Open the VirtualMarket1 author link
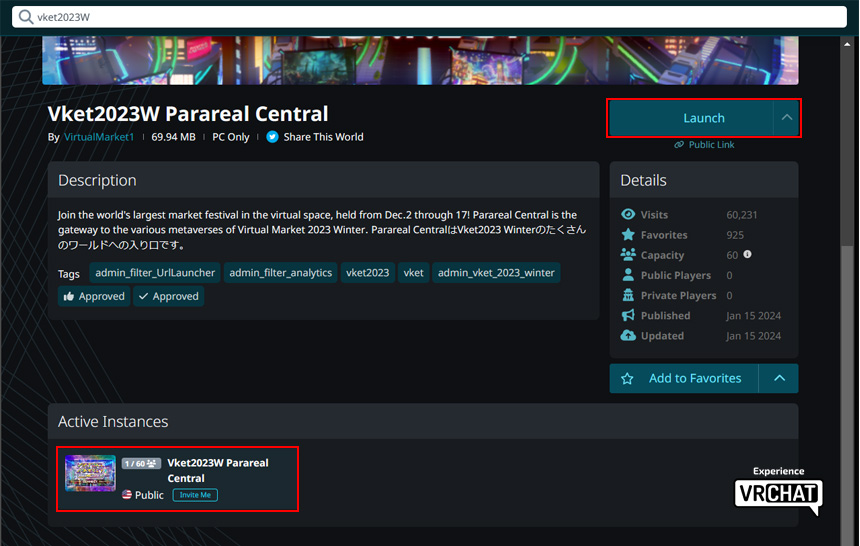860x546 pixels. click(99, 137)
